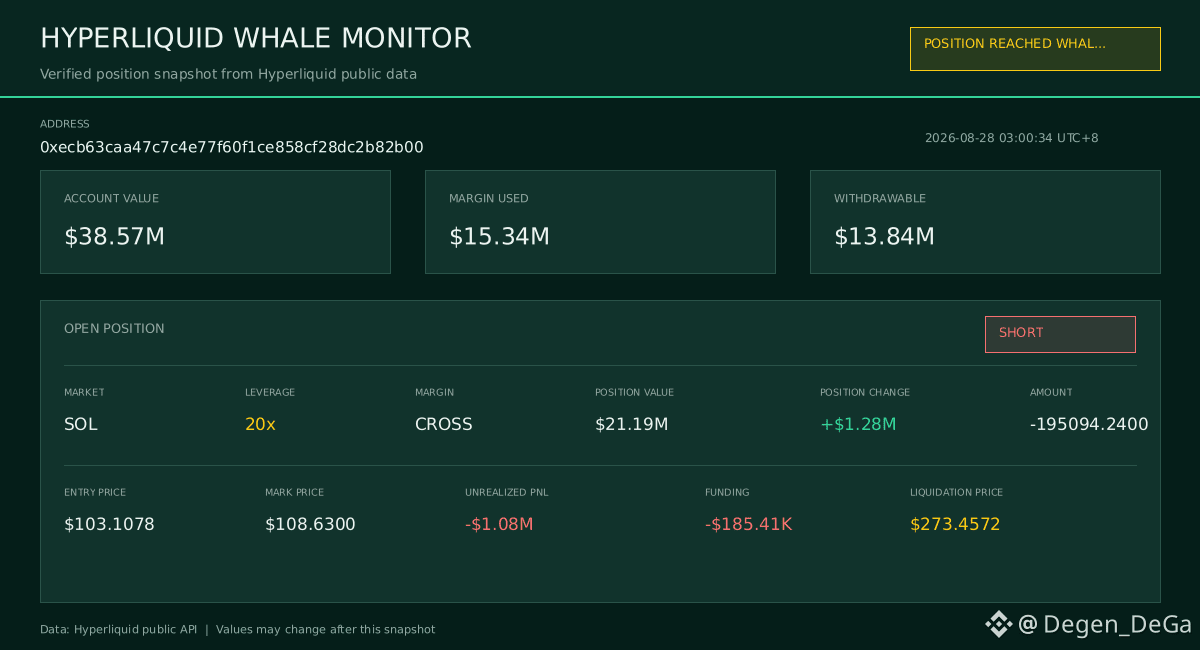This screenshot has width=1200, height=650.
Task: Select the wallet address 0xecb63caa47c4e77f60f1ce858cf28dc2b82b00
Action: [x=232, y=147]
